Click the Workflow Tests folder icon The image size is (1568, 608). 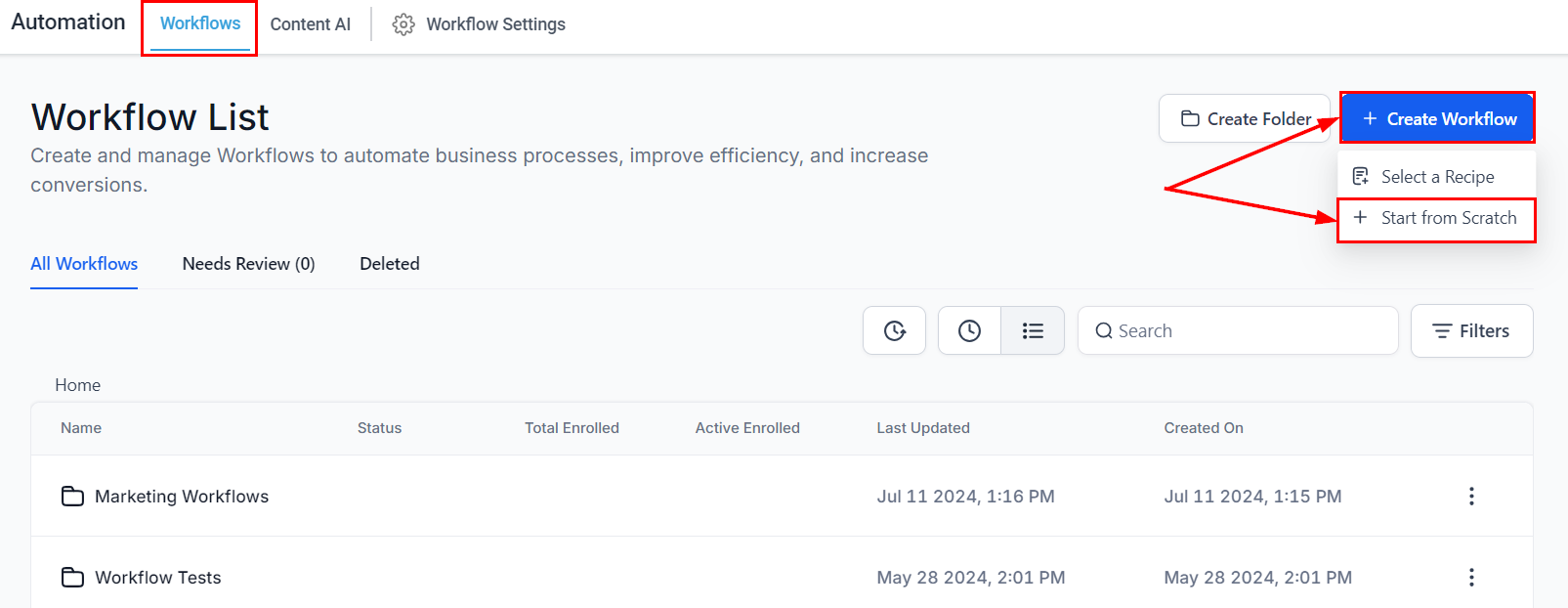pyautogui.click(x=72, y=578)
